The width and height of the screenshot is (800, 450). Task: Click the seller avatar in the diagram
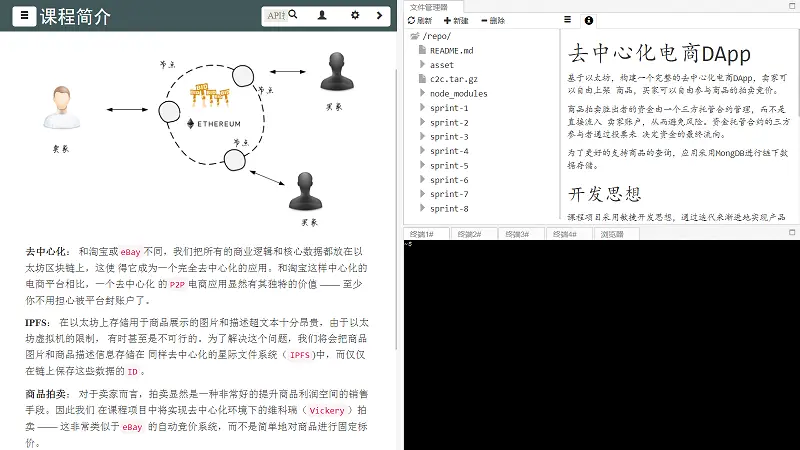pyautogui.click(x=61, y=107)
